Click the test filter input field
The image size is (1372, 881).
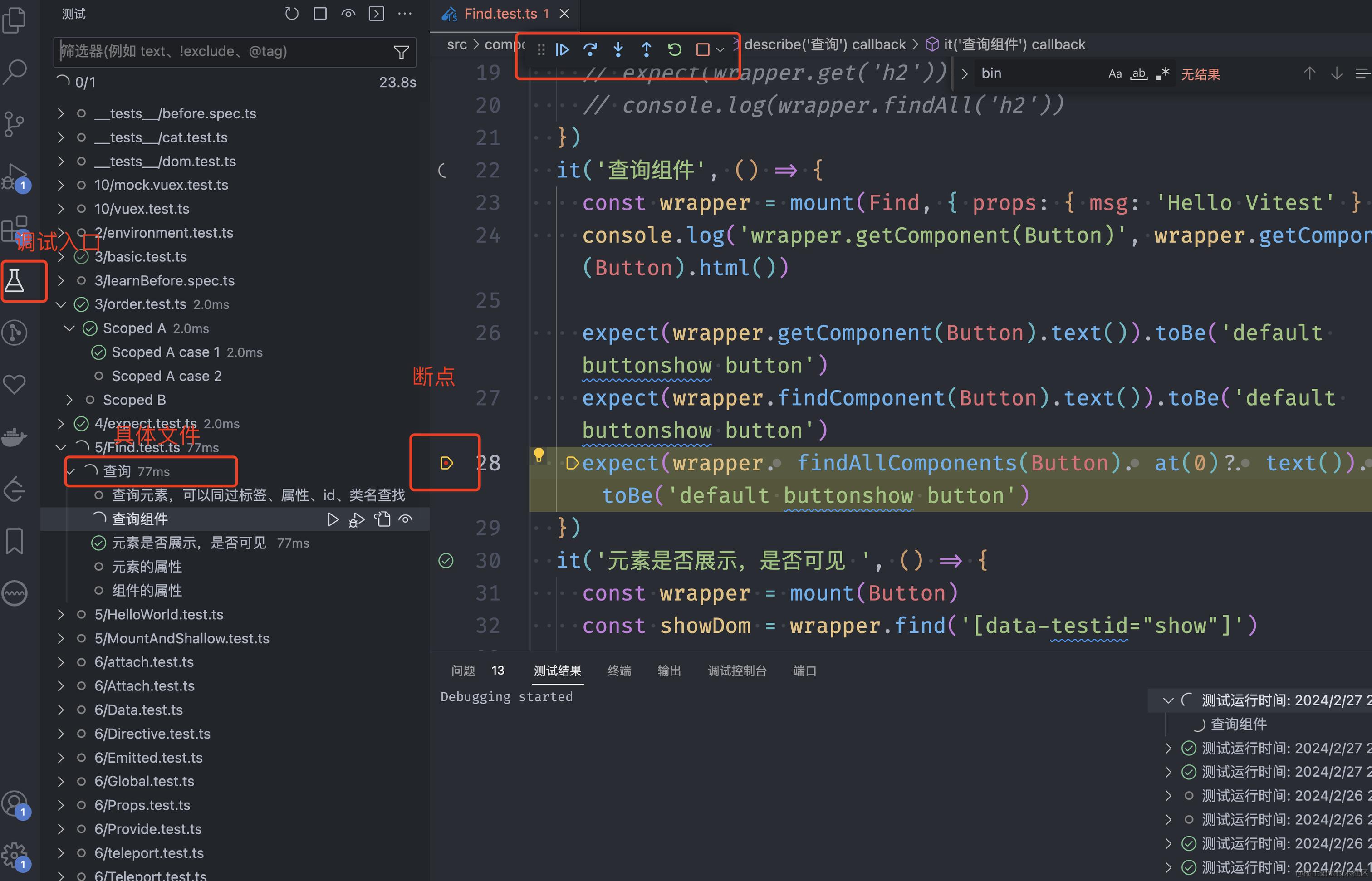coord(223,51)
